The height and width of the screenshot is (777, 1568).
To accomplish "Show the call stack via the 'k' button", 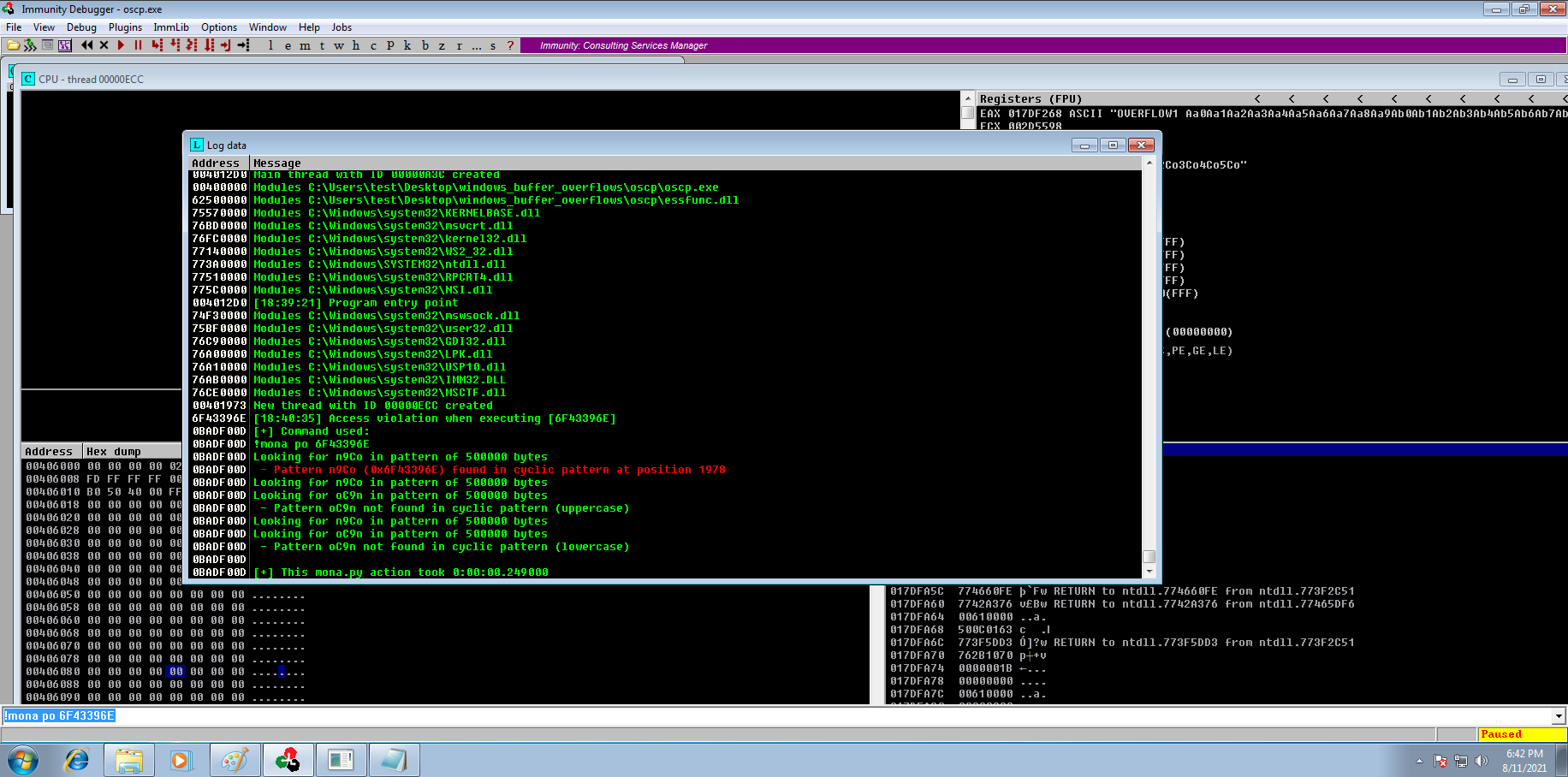I will 407,45.
